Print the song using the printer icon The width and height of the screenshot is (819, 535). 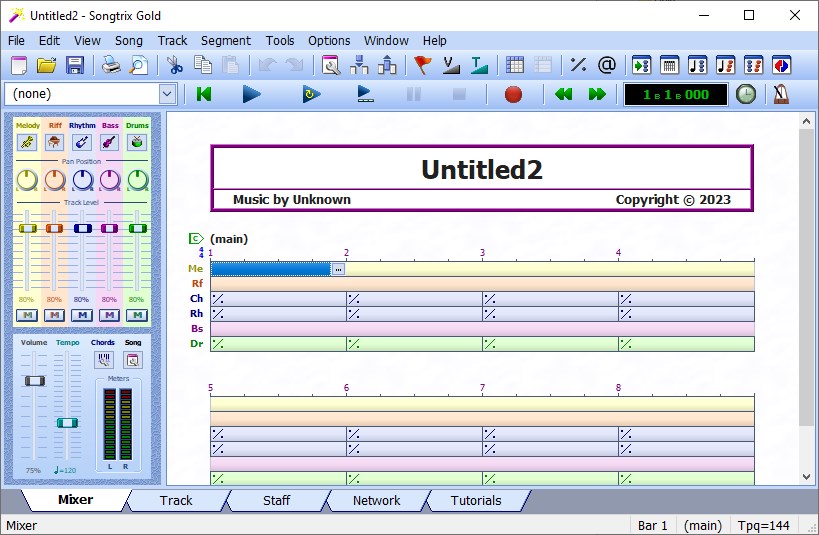tap(111, 65)
